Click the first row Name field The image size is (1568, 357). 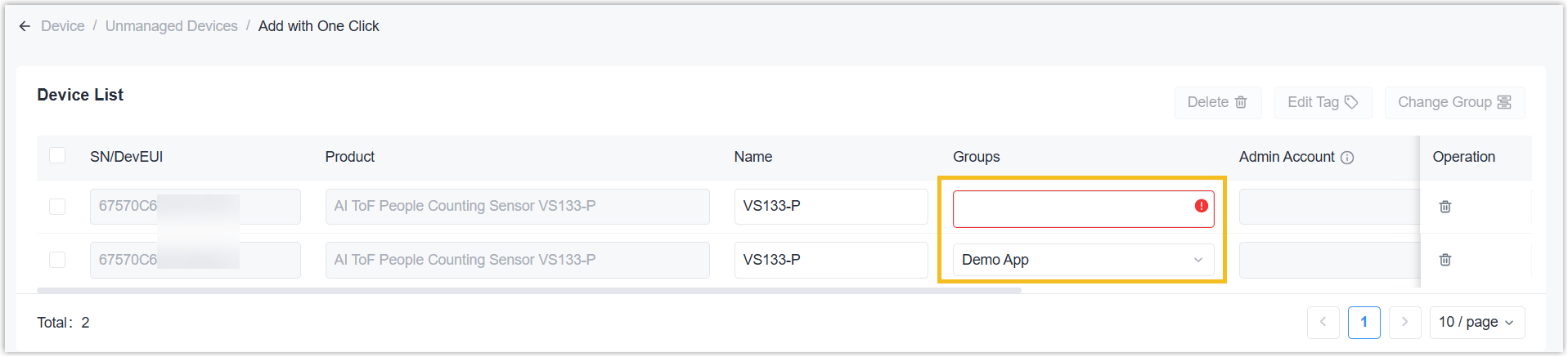(x=830, y=207)
